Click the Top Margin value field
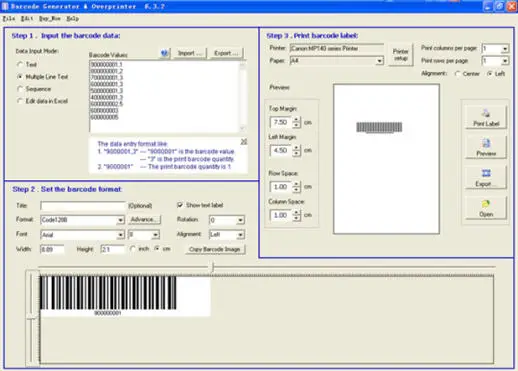Screen dimensions: 518x371 (281, 122)
